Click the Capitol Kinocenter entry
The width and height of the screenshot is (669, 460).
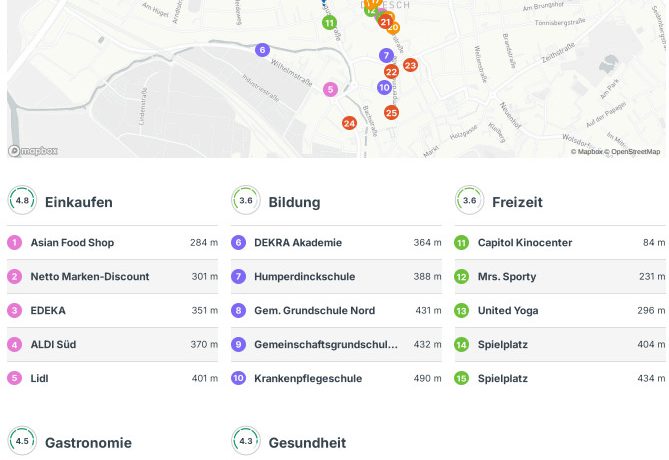(560, 242)
